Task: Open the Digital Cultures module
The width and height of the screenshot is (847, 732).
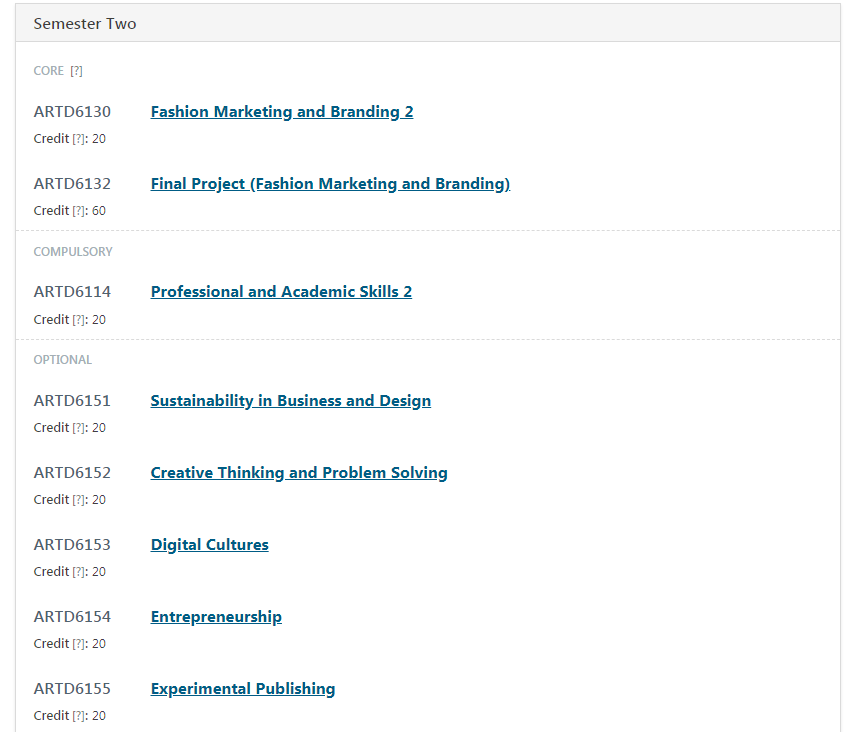Action: tap(209, 545)
